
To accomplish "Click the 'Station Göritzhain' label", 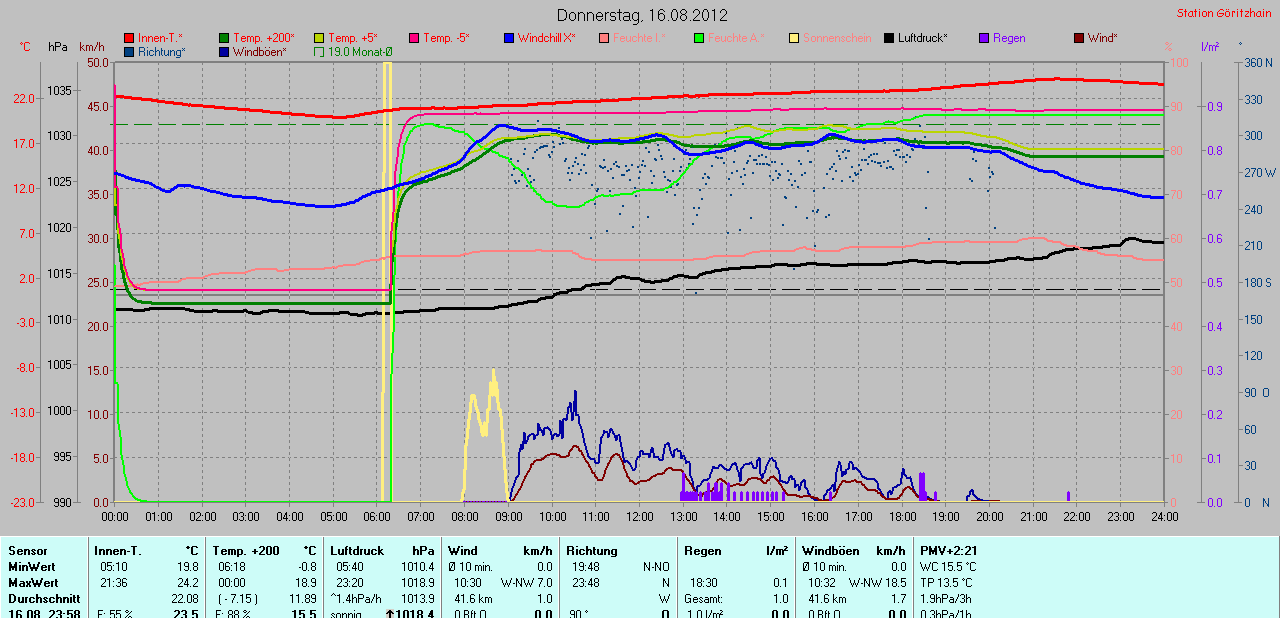I will [1225, 13].
